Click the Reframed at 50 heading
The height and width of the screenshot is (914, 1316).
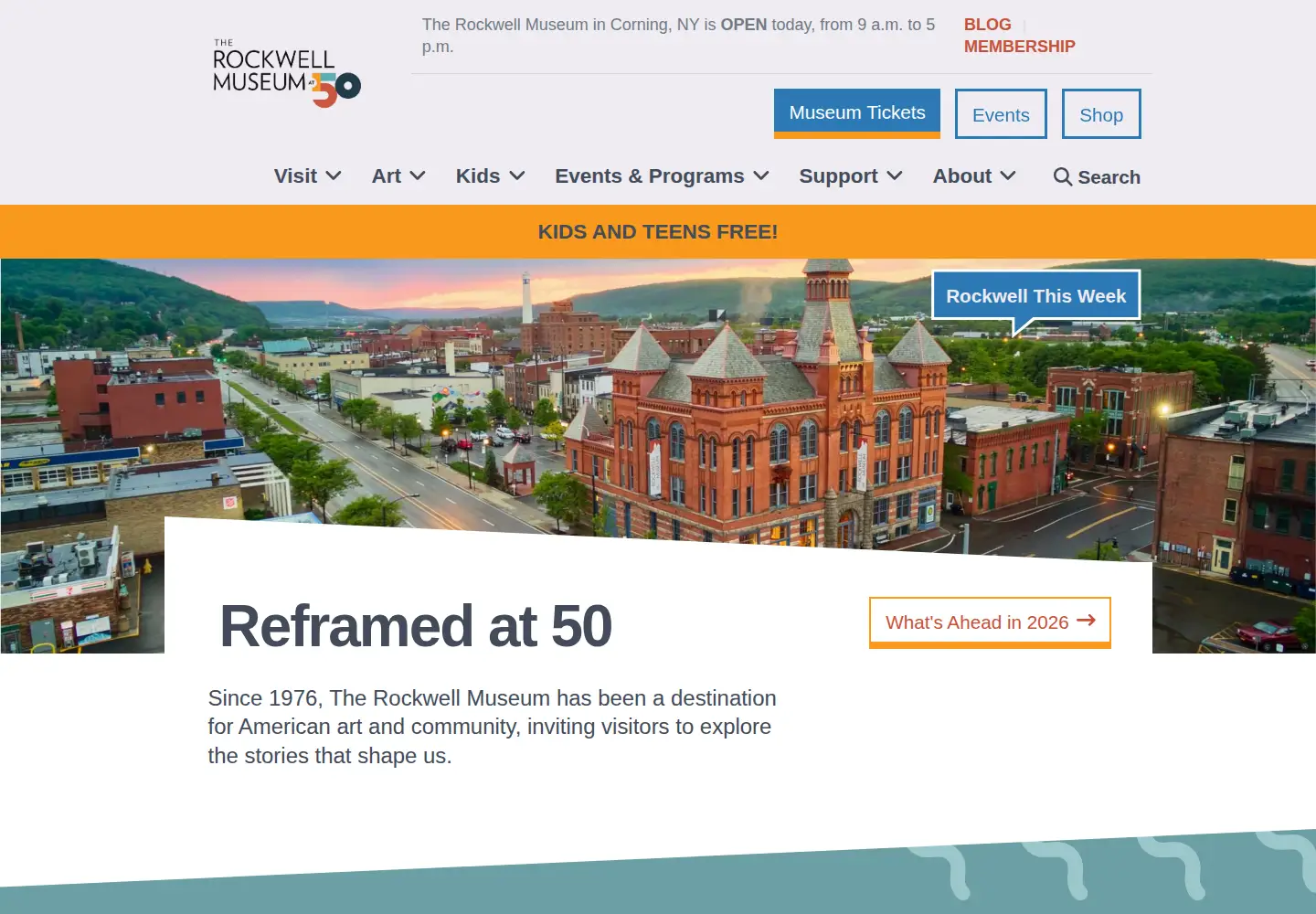[416, 627]
